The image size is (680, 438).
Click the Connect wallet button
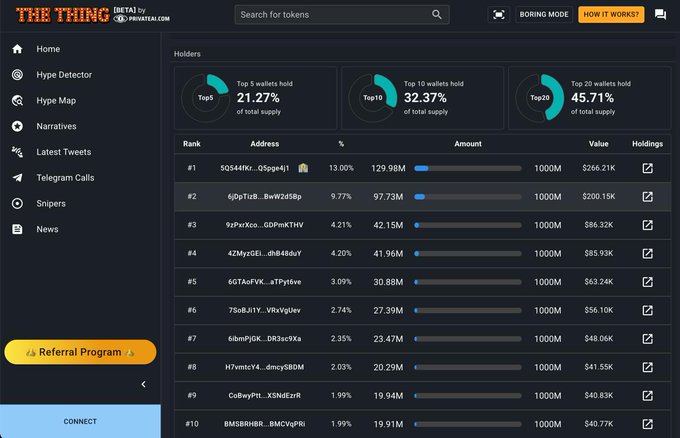[80, 421]
